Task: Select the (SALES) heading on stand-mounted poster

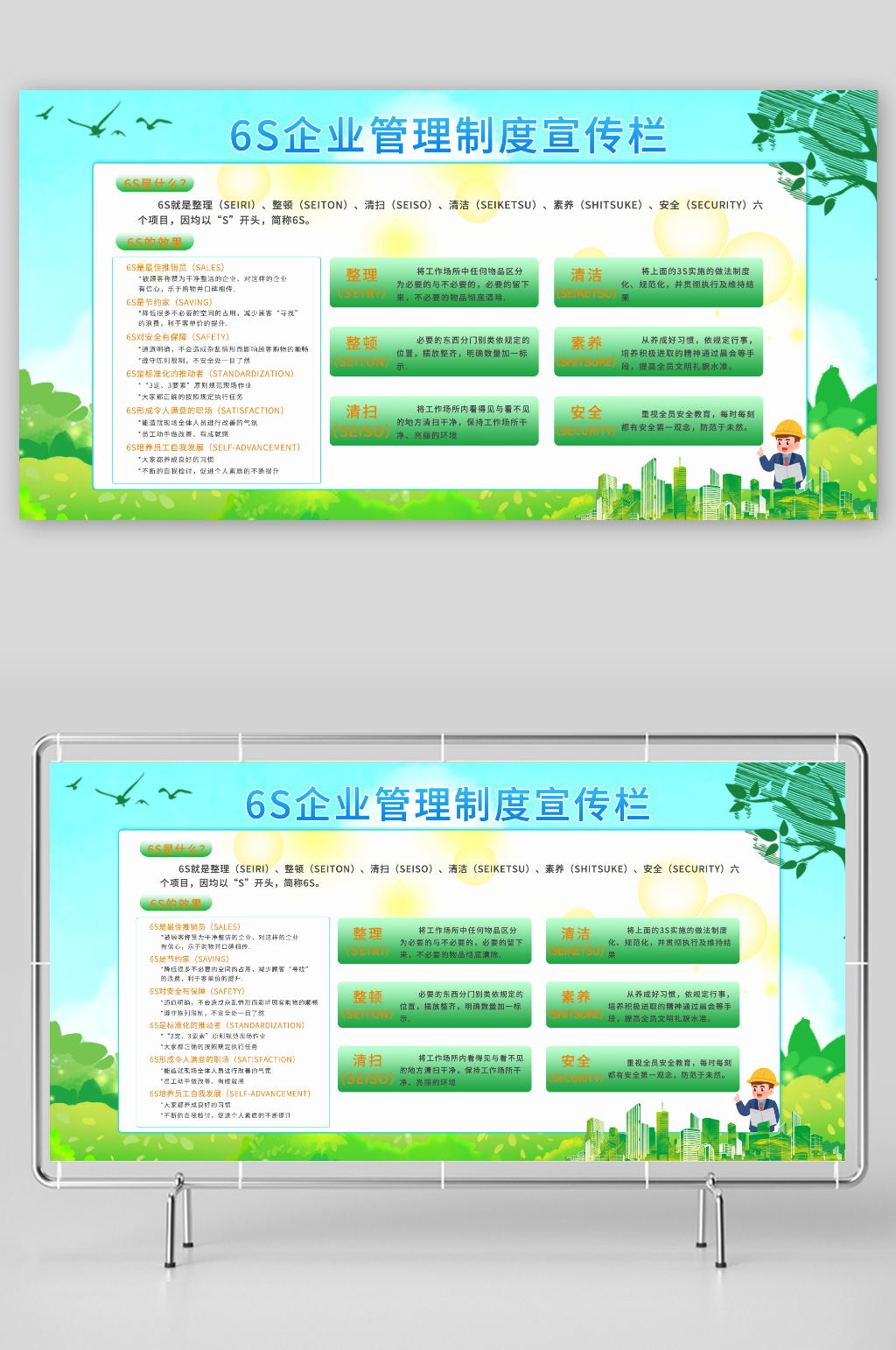Action: coord(195,927)
